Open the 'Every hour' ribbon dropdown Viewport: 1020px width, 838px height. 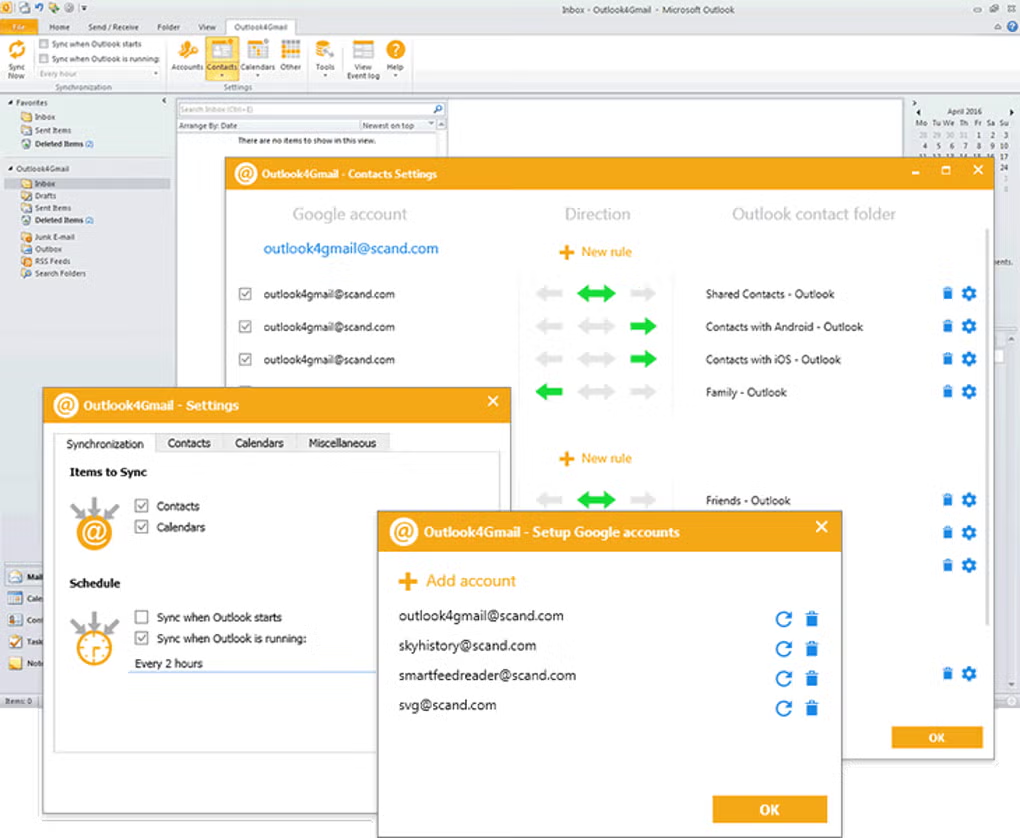click(x=99, y=74)
